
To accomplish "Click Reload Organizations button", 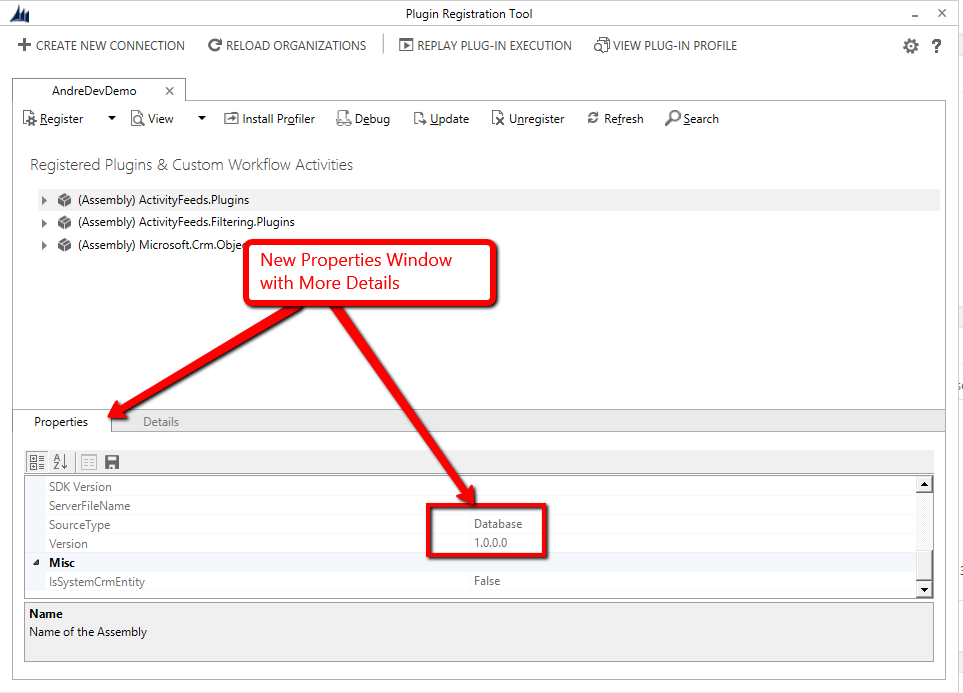I will pos(287,46).
